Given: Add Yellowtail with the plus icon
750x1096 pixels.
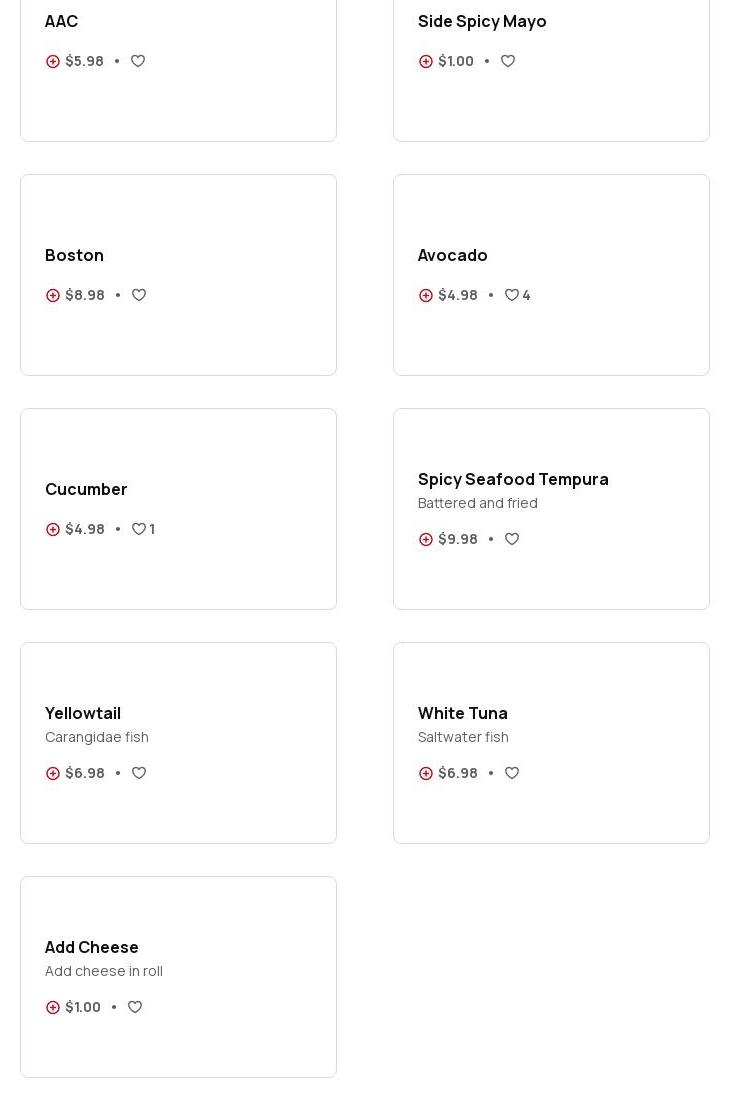Looking at the screenshot, I should 53,773.
